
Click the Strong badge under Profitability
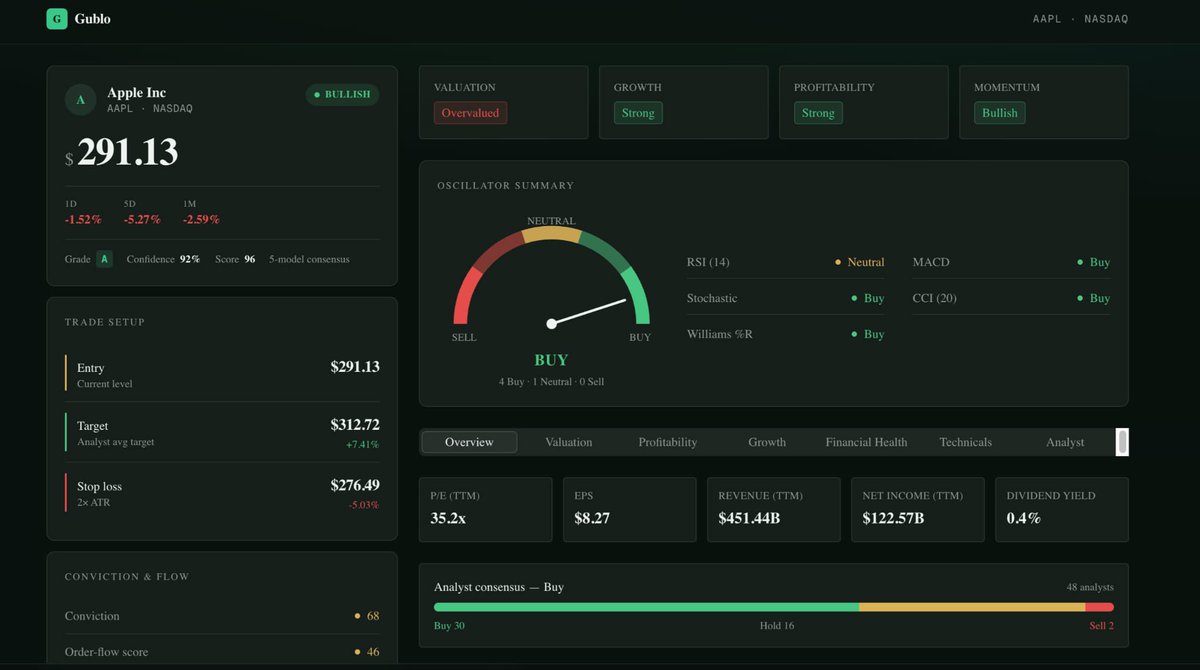818,113
